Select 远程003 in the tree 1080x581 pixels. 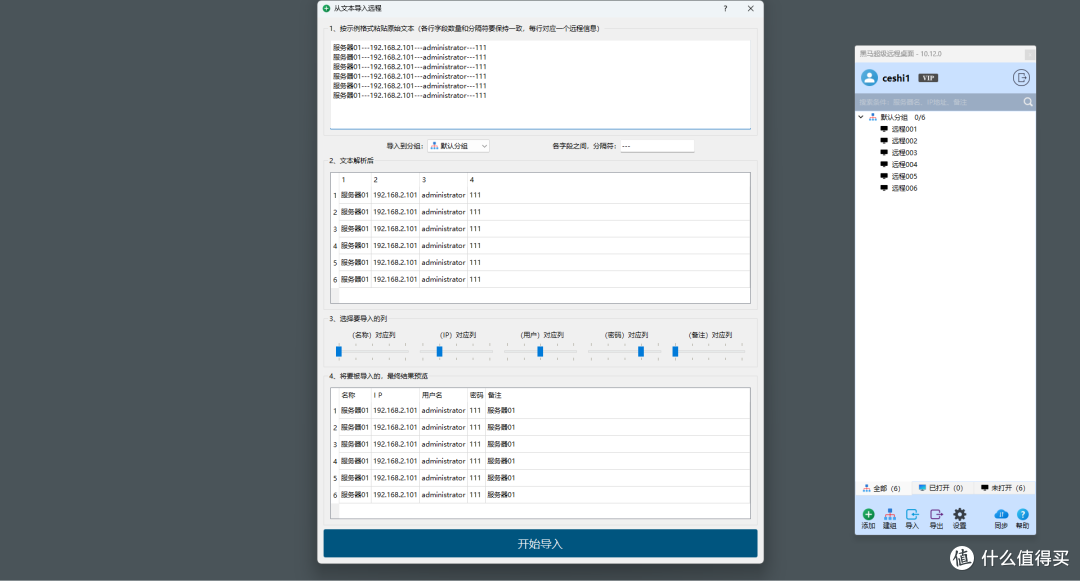(904, 153)
